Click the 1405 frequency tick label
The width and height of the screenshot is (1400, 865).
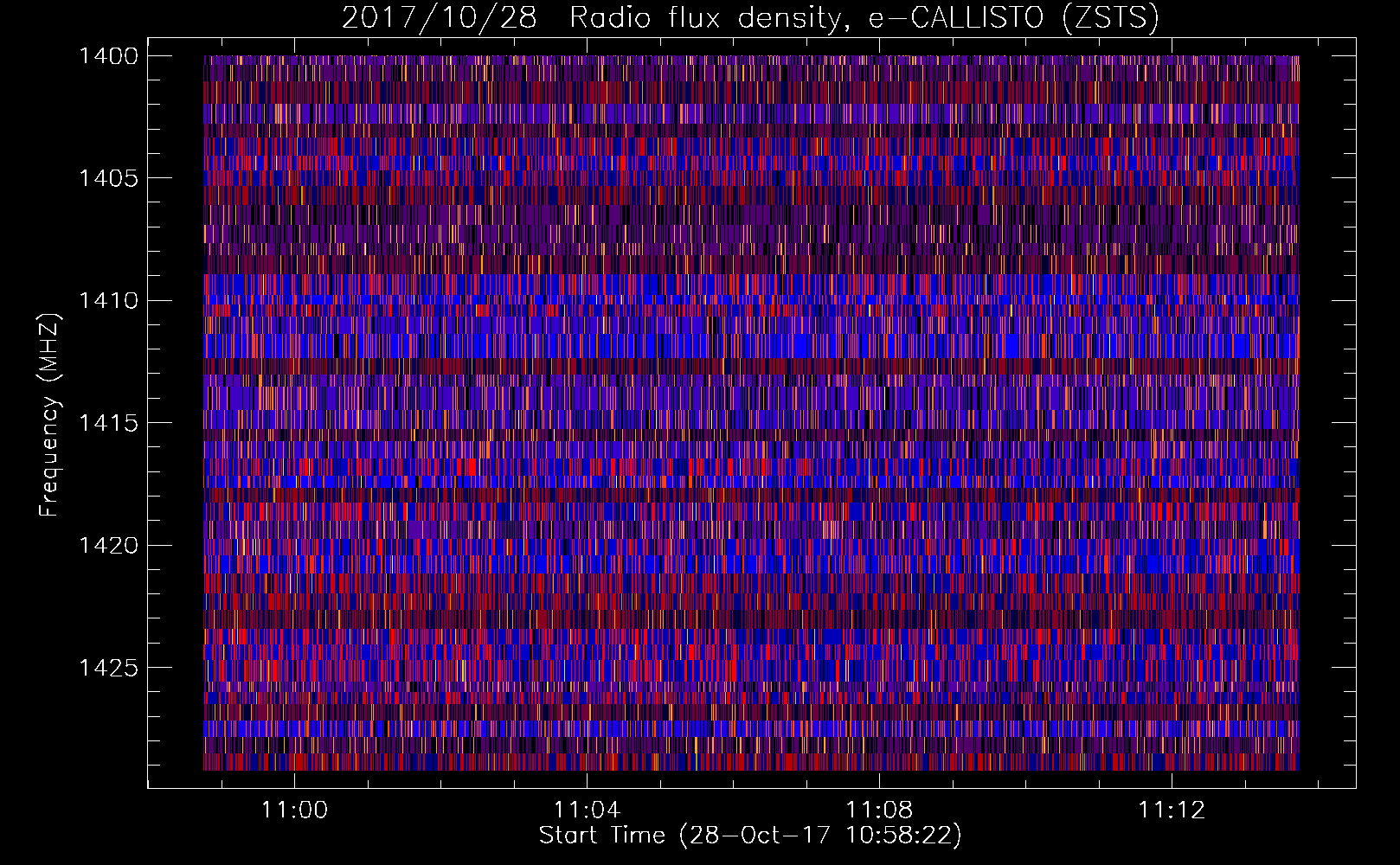pos(108,178)
